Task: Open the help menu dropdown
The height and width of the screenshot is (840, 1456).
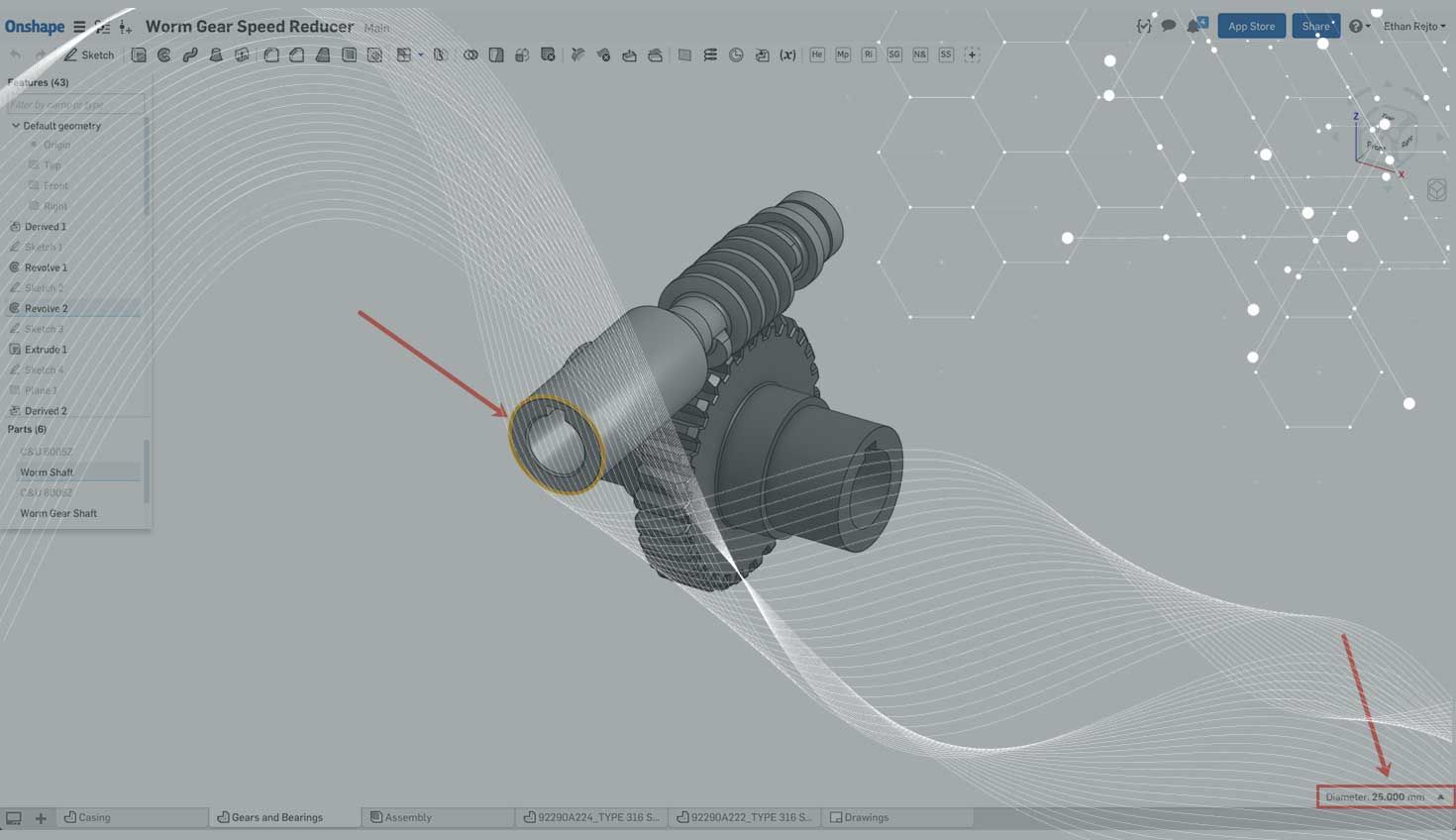Action: [1359, 26]
